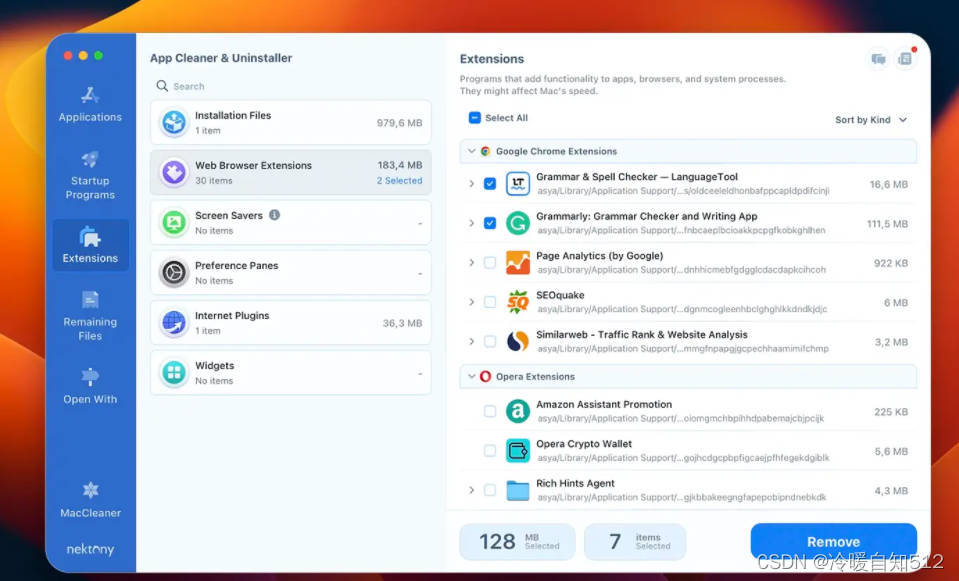
Task: Open the chat feedback icon
Action: (x=878, y=59)
